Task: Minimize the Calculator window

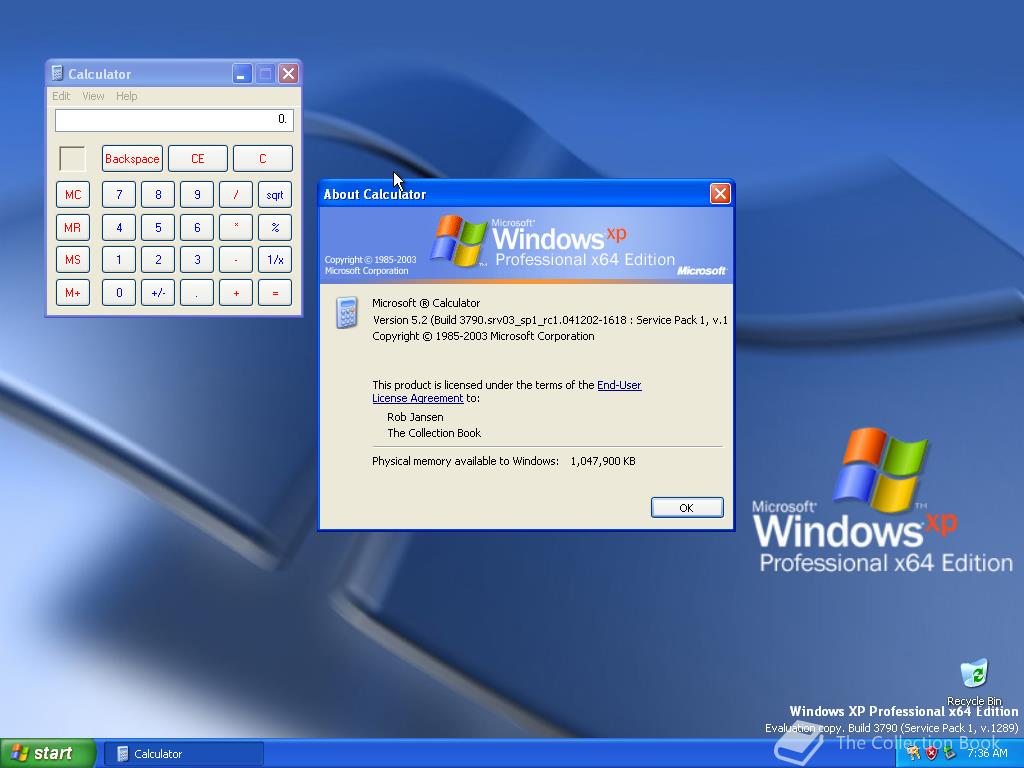Action: pyautogui.click(x=242, y=74)
